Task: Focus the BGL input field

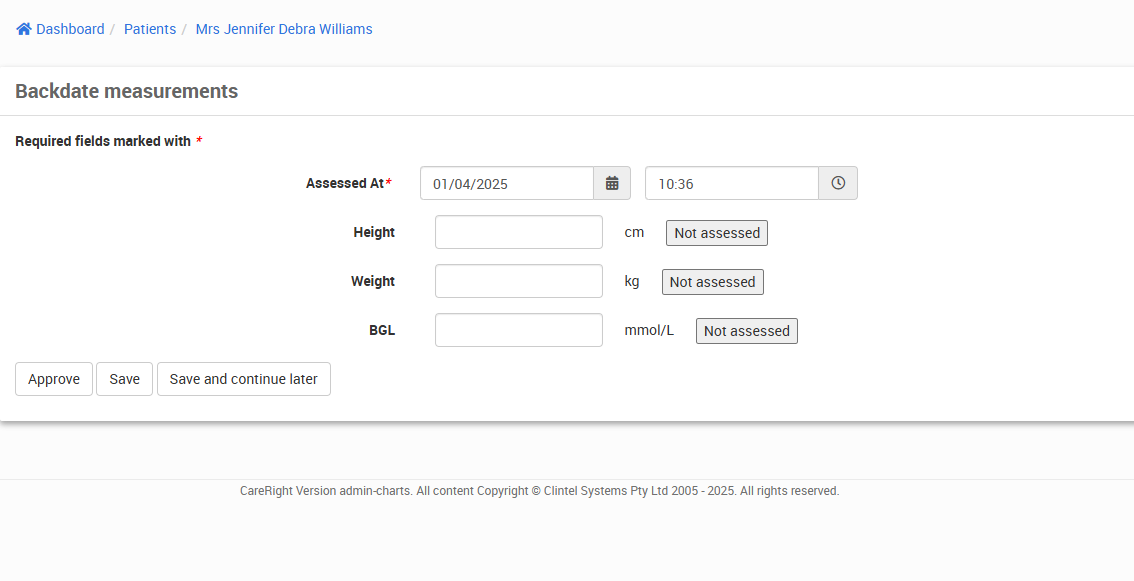Action: (x=519, y=330)
